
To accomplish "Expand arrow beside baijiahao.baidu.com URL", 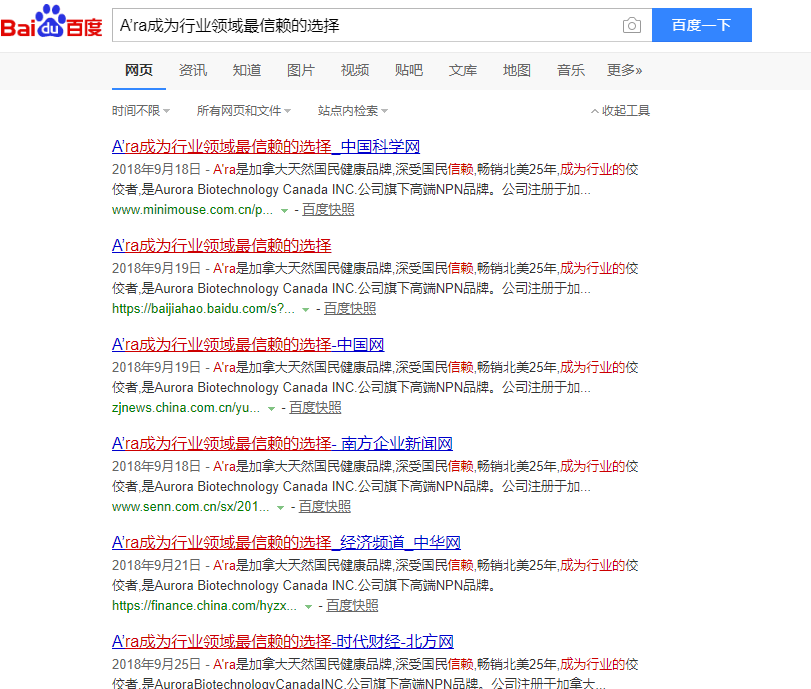I will tap(306, 310).
